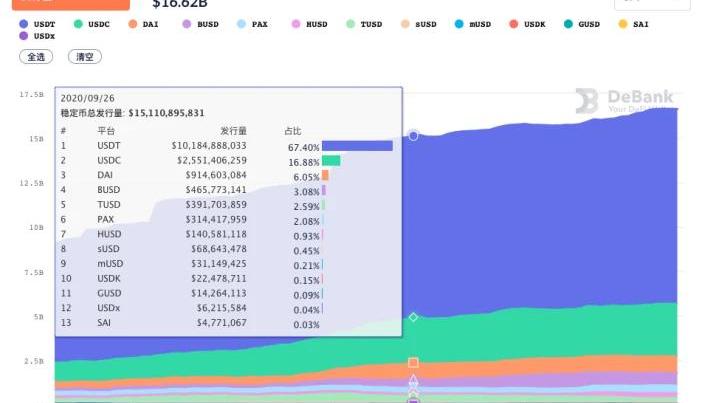Click the GUSD legend dot
Viewport: 702px width, 403px height.
(x=569, y=23)
